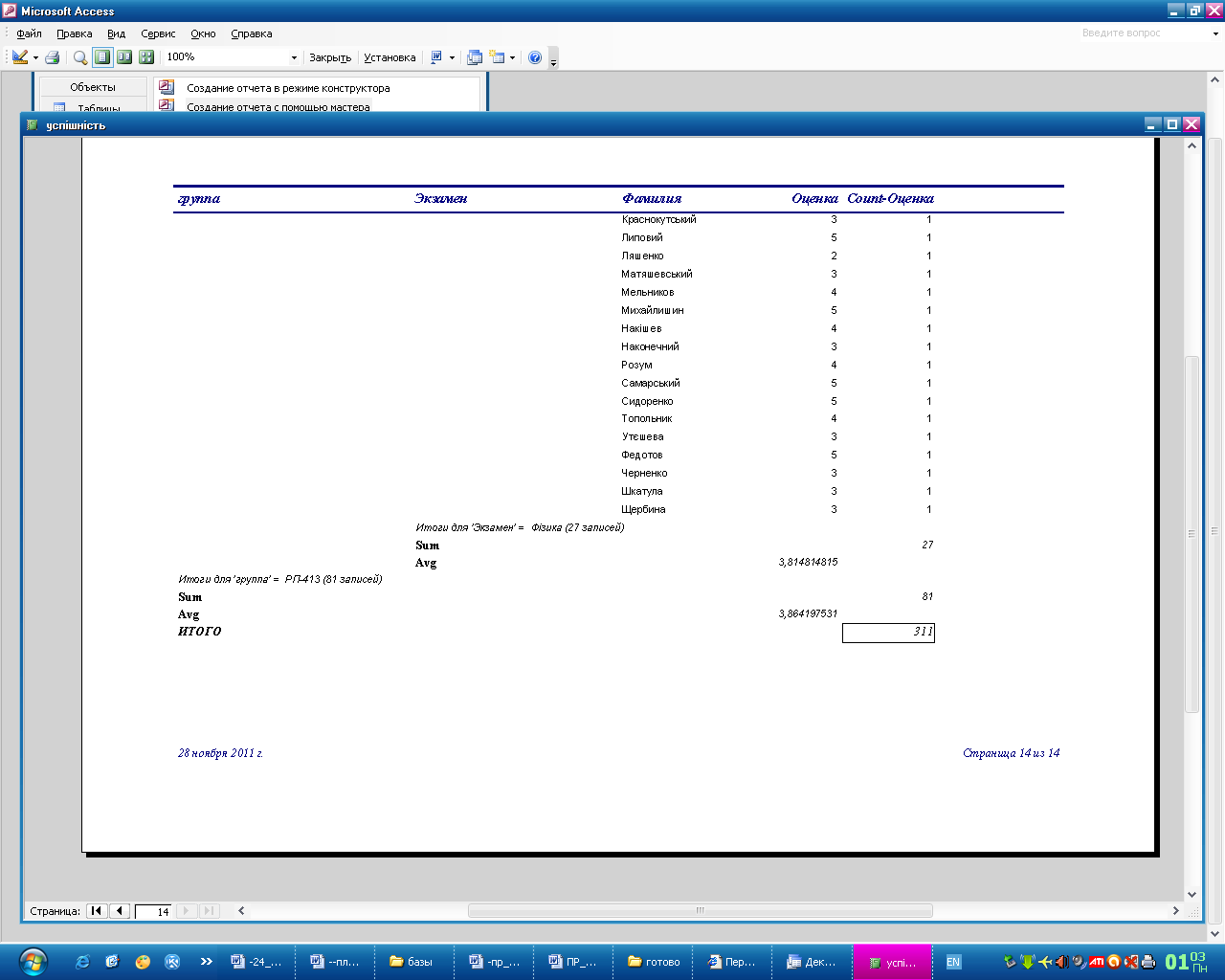Expand the New Object dropdown arrow
Viewport: 1225px width, 980px height.
click(512, 57)
